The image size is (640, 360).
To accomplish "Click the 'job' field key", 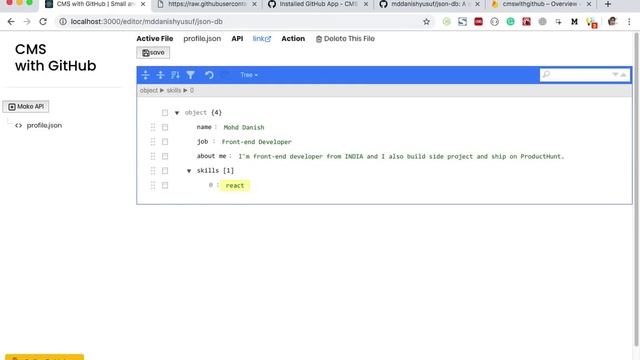I will (202, 141).
